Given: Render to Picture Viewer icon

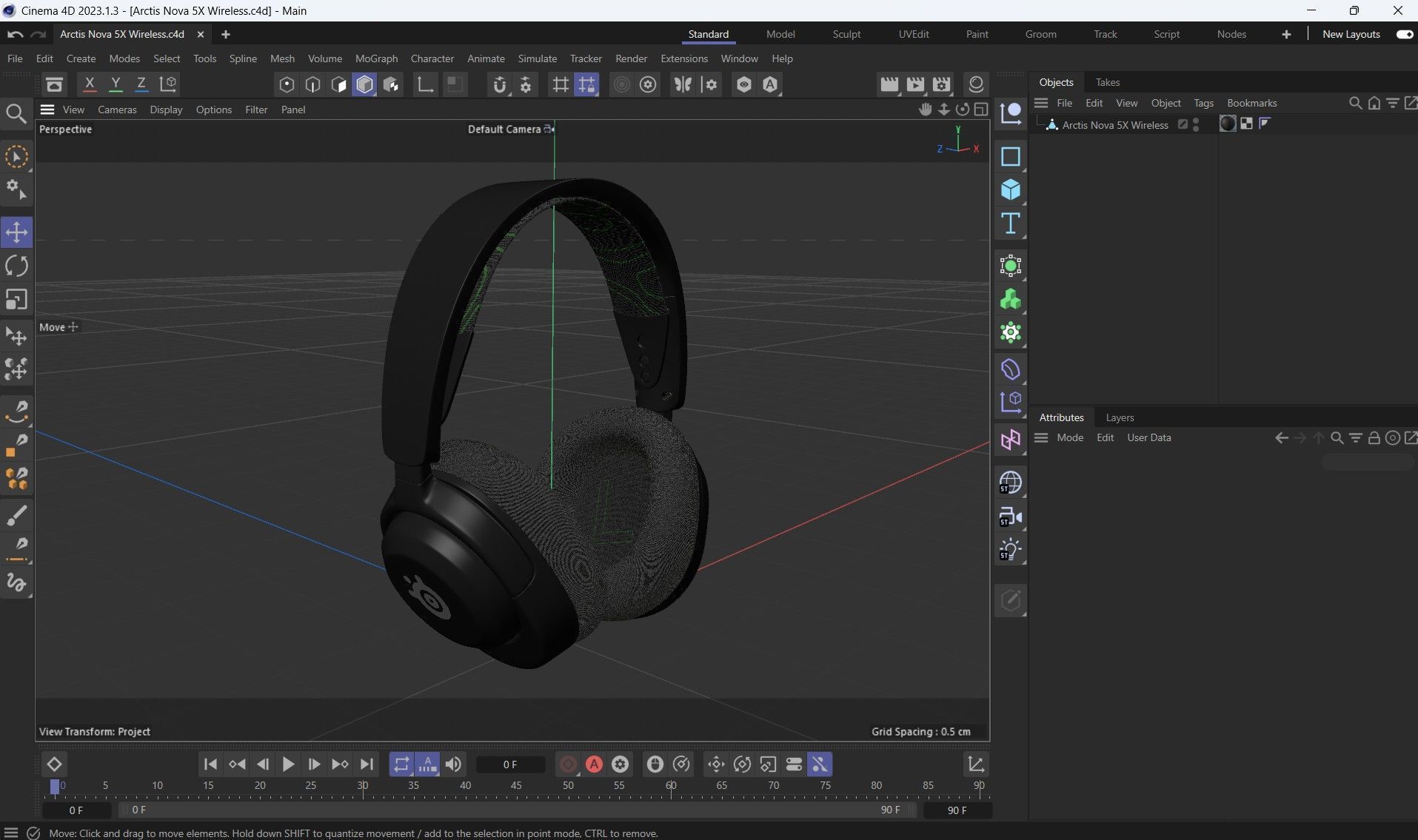Looking at the screenshot, I should [x=915, y=84].
